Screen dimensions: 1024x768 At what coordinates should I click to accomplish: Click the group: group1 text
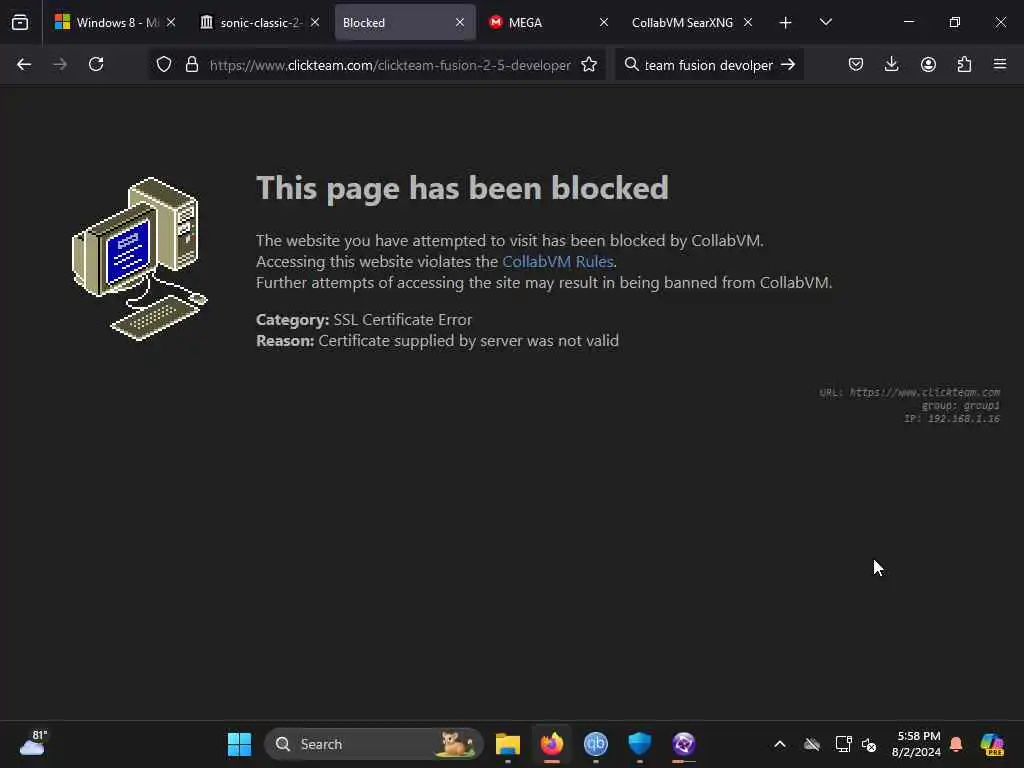click(961, 406)
